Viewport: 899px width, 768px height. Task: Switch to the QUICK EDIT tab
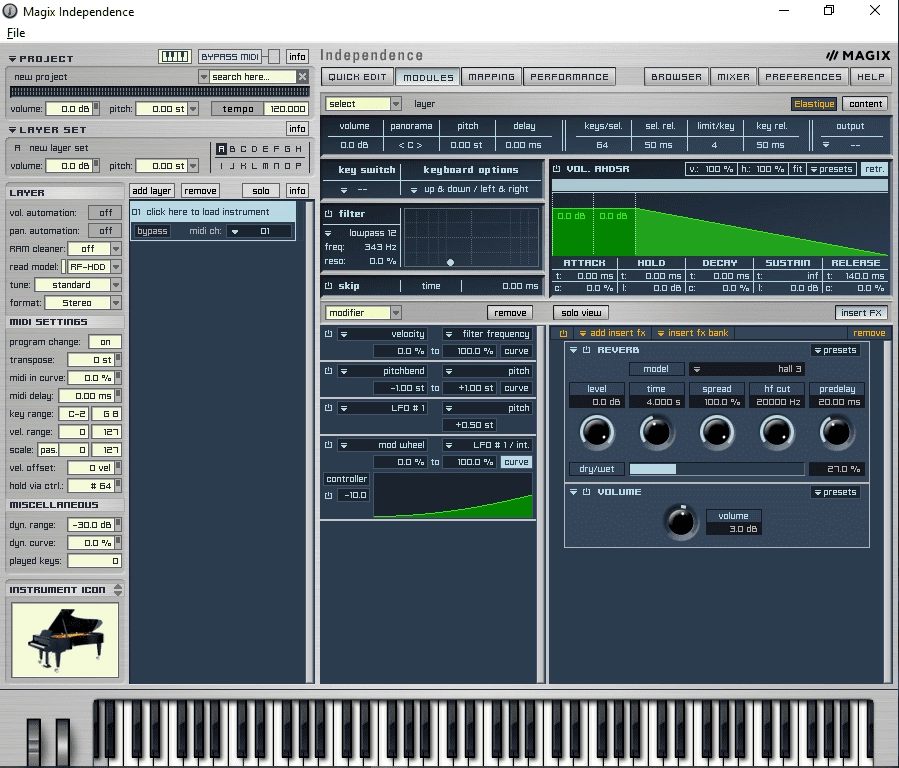click(358, 77)
